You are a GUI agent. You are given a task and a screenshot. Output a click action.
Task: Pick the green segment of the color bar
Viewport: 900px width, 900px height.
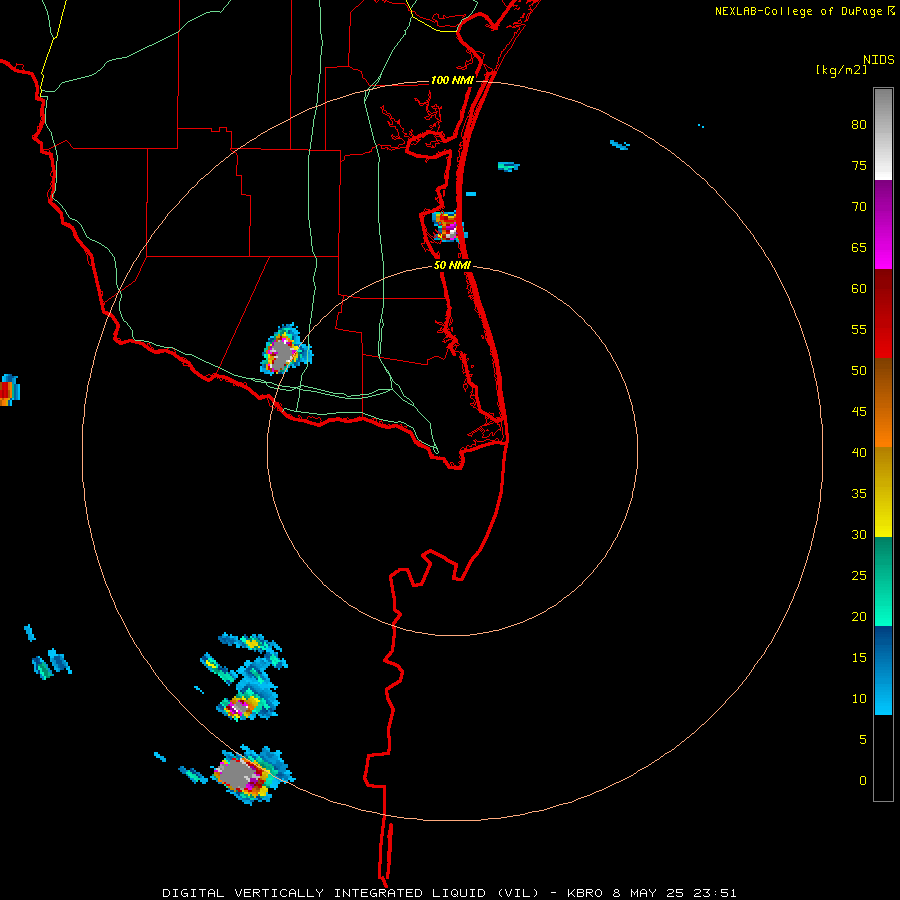883,581
